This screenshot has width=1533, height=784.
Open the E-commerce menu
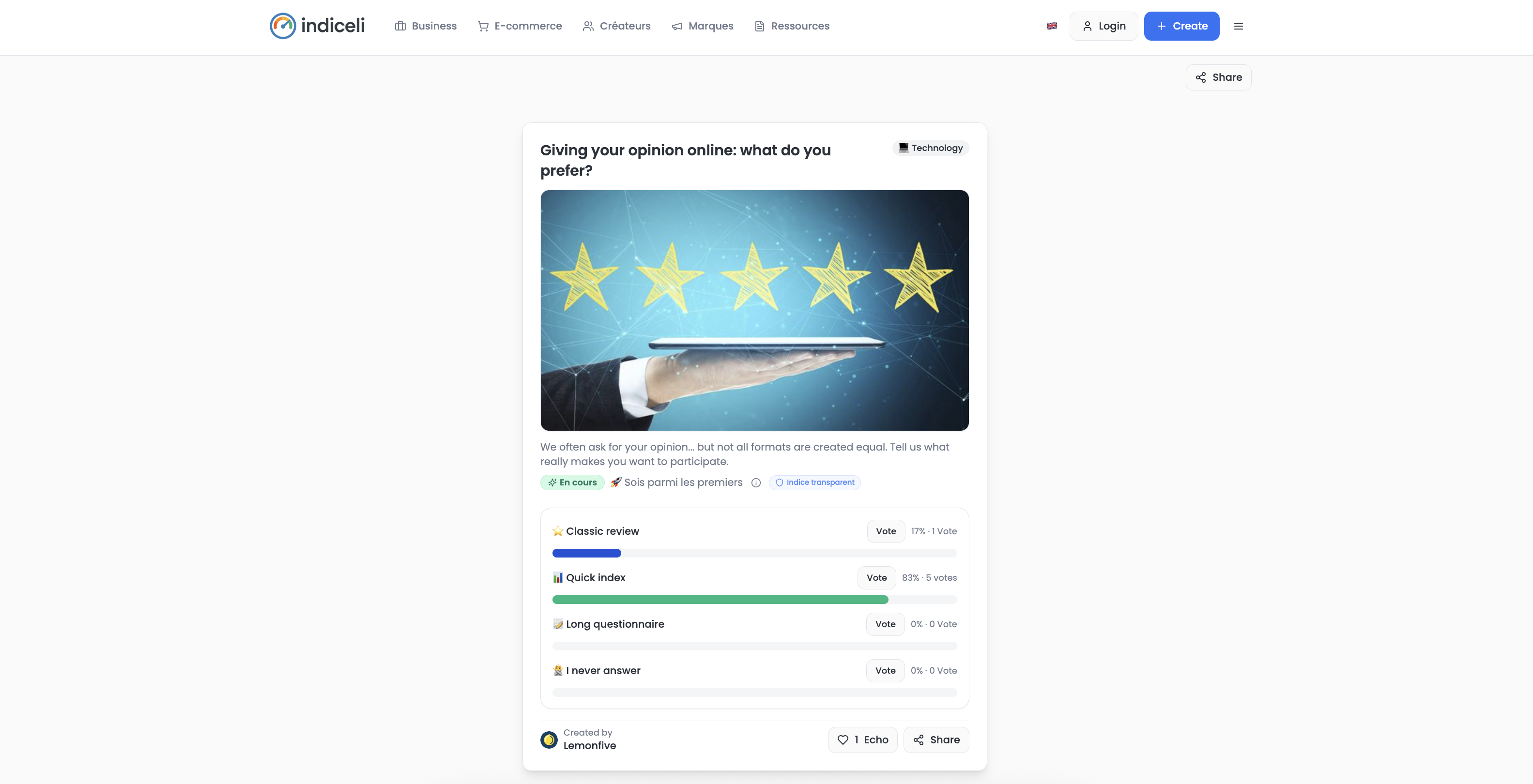pyautogui.click(x=520, y=26)
